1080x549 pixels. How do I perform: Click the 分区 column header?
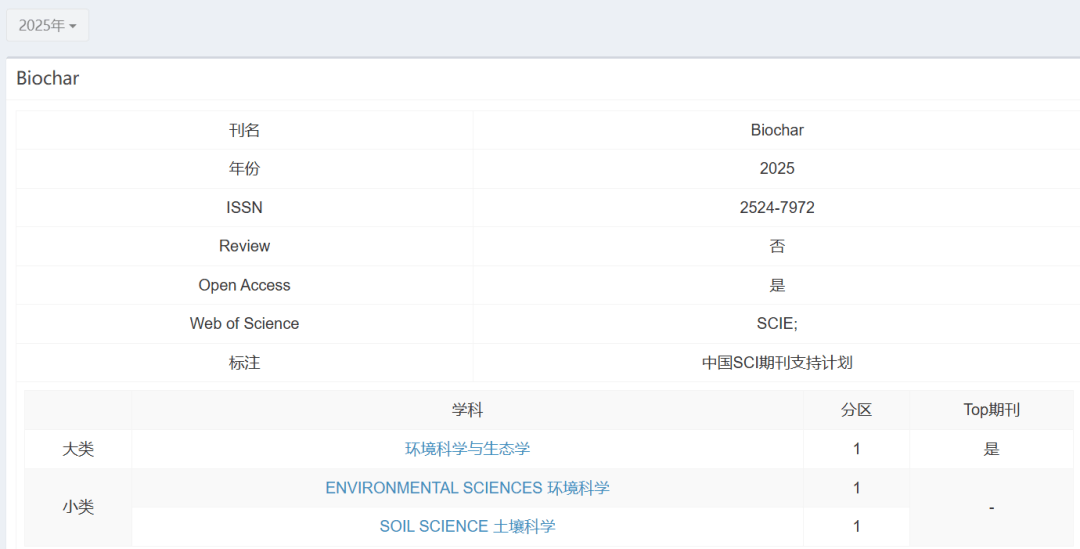[x=856, y=411]
